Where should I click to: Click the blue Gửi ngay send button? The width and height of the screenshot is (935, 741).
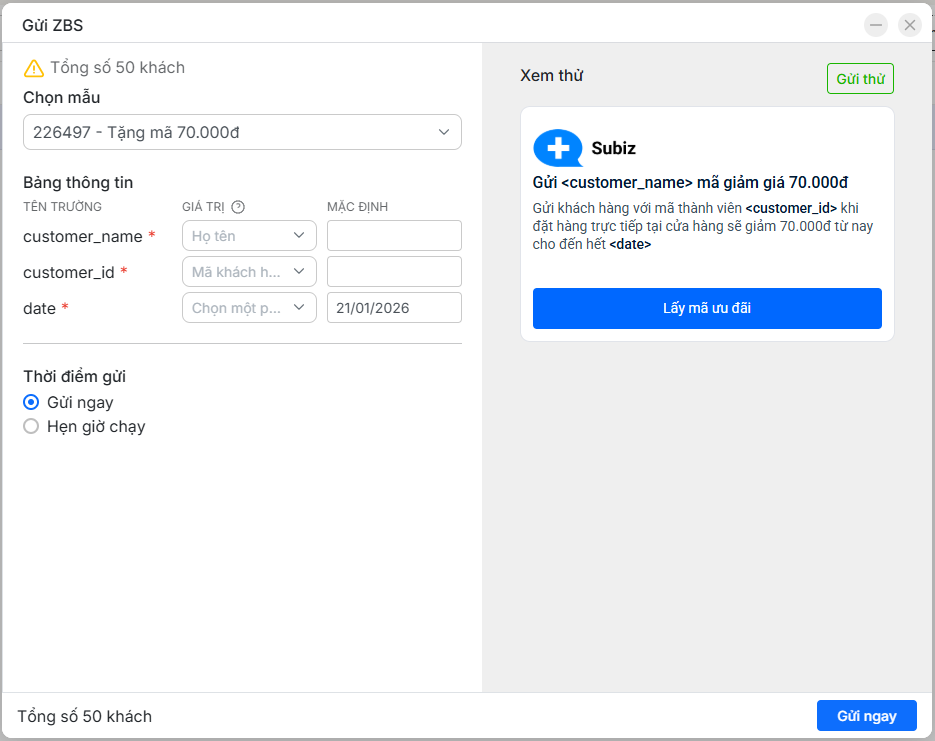(x=866, y=716)
